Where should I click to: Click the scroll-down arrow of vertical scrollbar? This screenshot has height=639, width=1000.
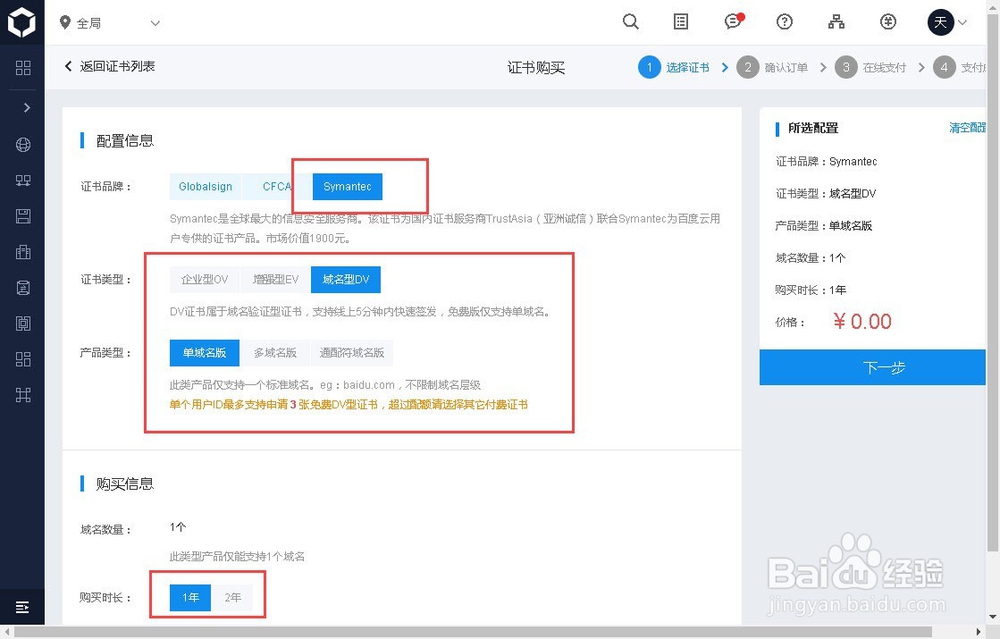[993, 617]
